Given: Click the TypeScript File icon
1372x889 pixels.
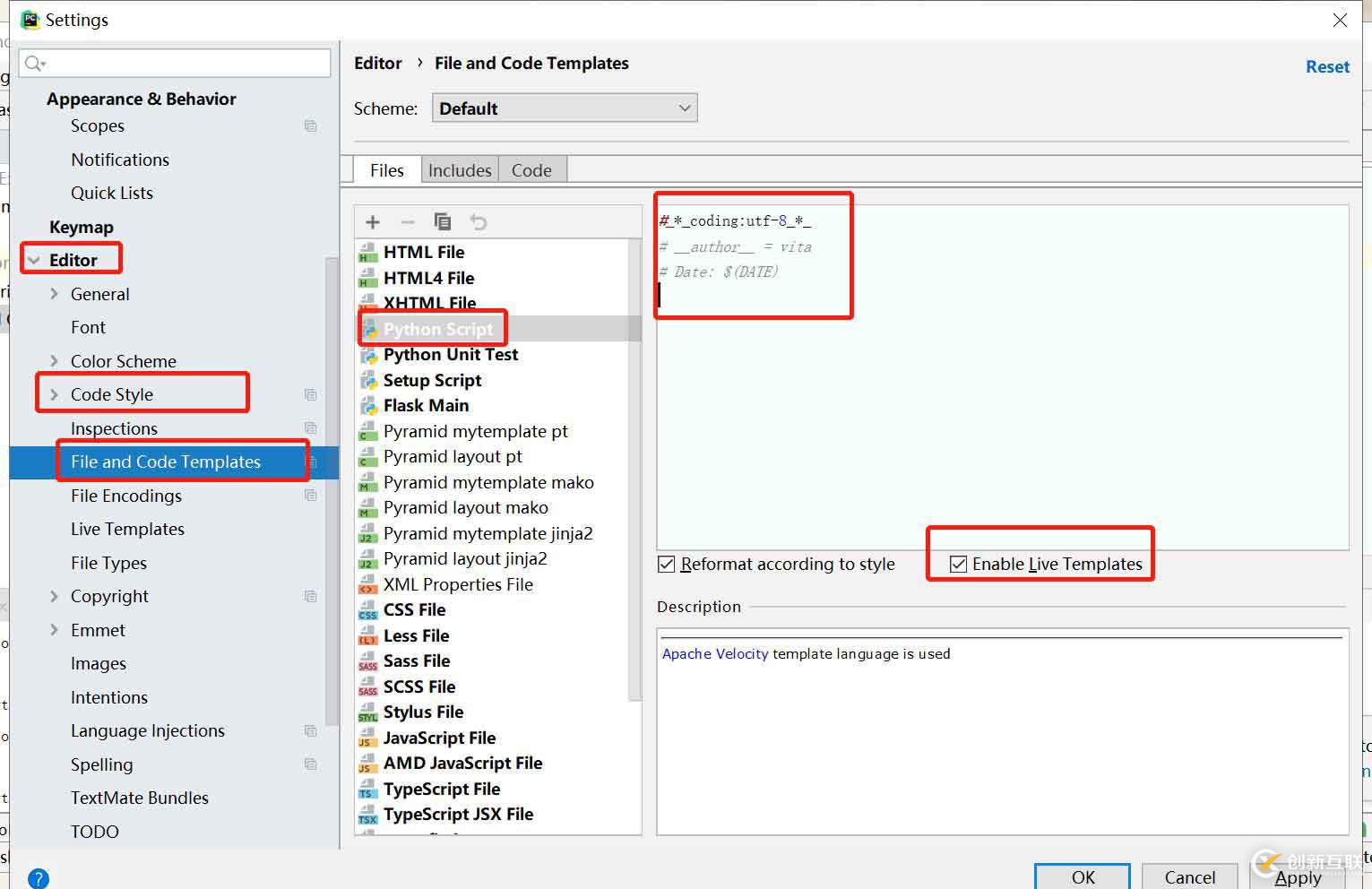Looking at the screenshot, I should pyautogui.click(x=367, y=790).
